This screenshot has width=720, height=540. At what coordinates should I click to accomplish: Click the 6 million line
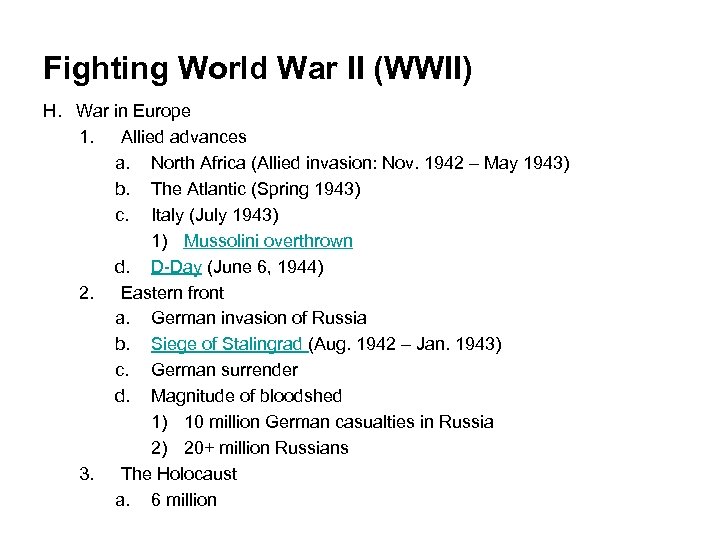184,500
